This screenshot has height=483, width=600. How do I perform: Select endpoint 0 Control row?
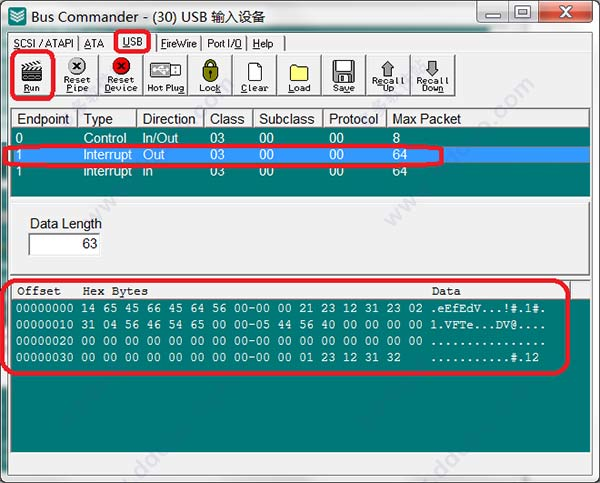(200, 138)
